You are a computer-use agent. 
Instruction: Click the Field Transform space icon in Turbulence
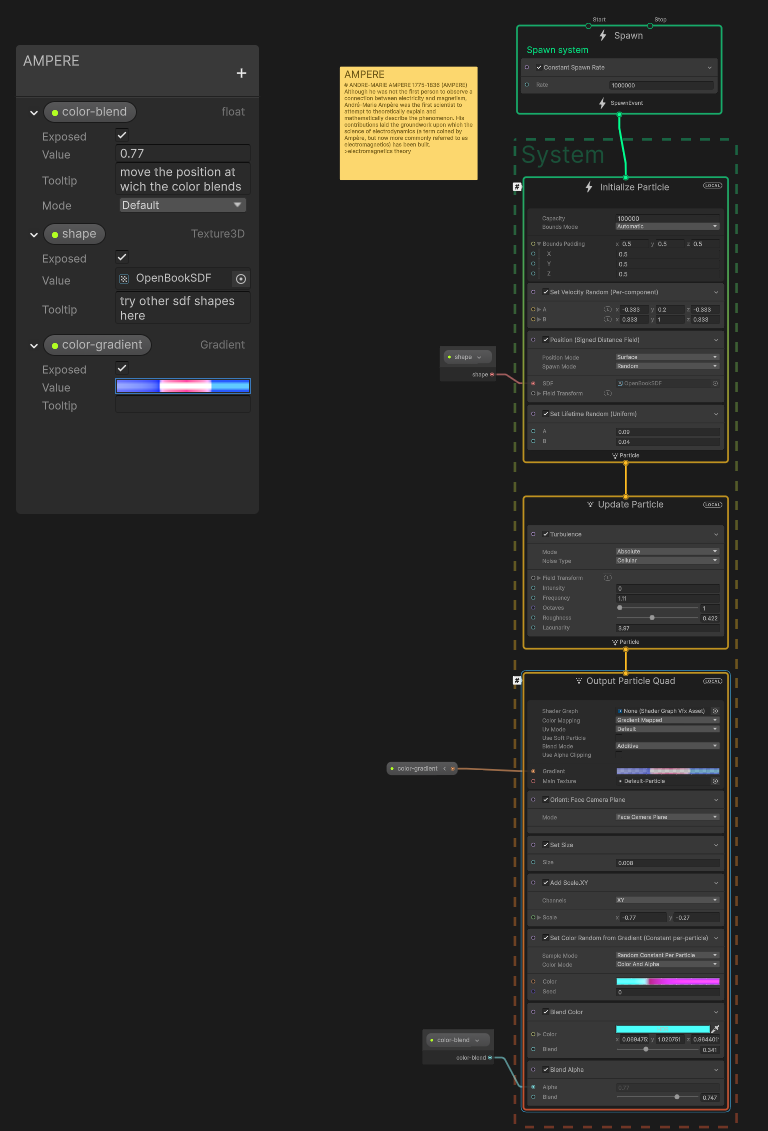pyautogui.click(x=608, y=578)
